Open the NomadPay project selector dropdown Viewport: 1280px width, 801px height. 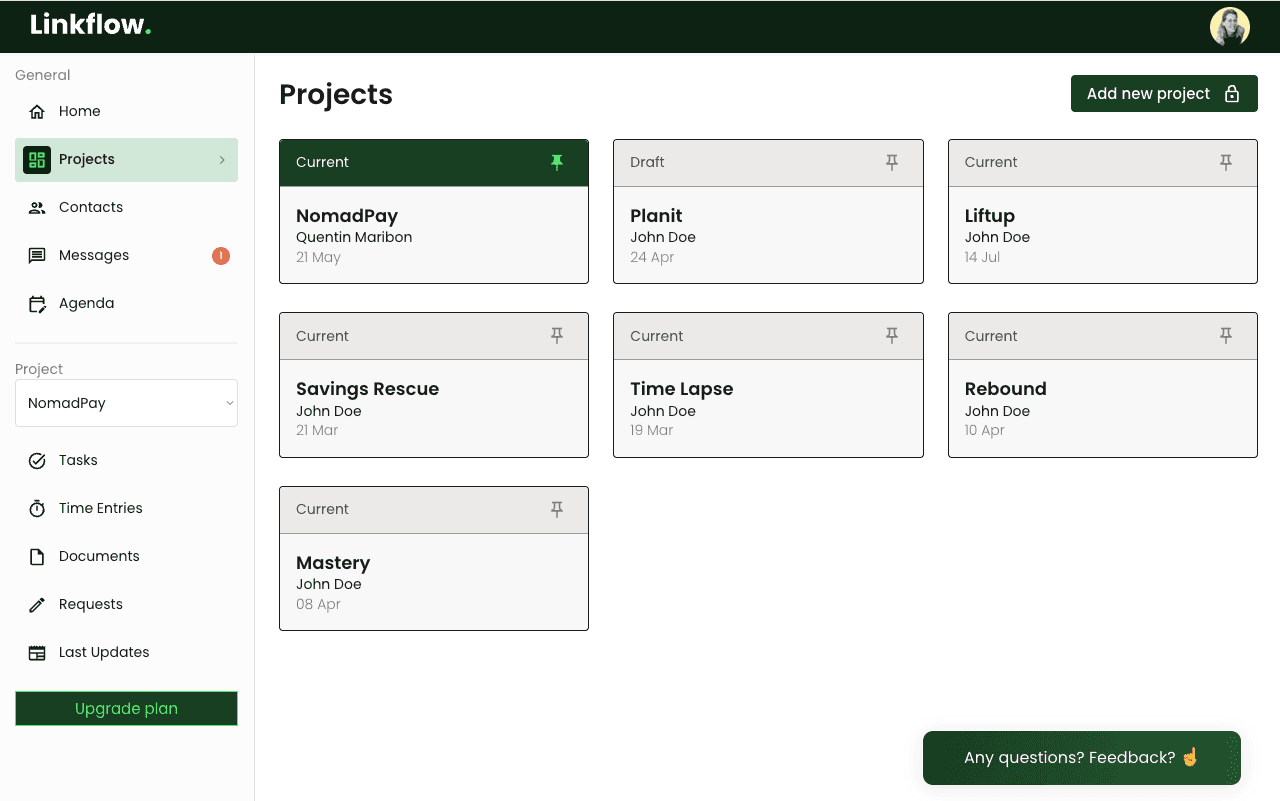click(x=126, y=403)
